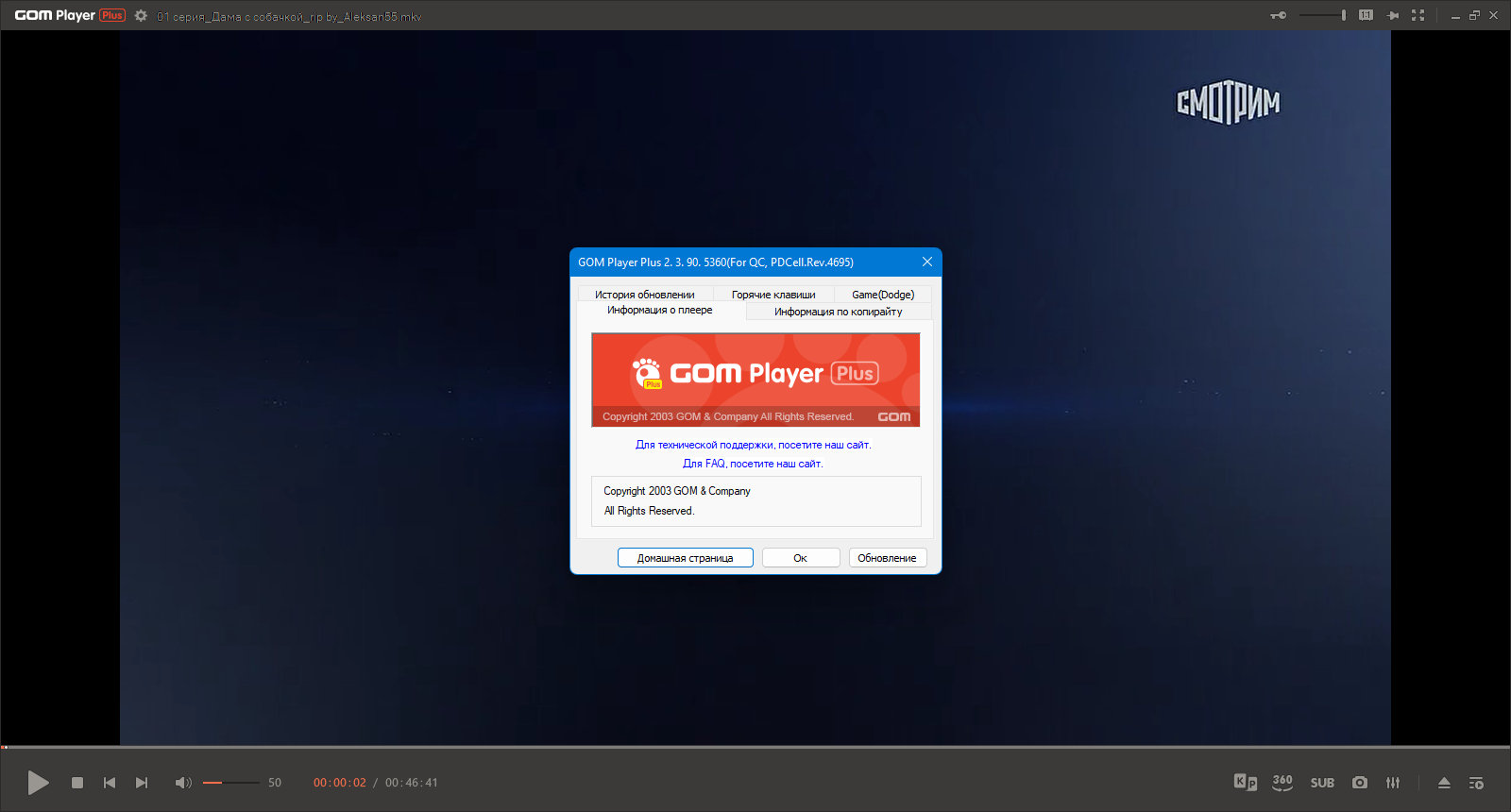This screenshot has height=812, width=1511.
Task: Click the "Copyright 2003 GOM & Company" line in text box
Action: point(677,491)
